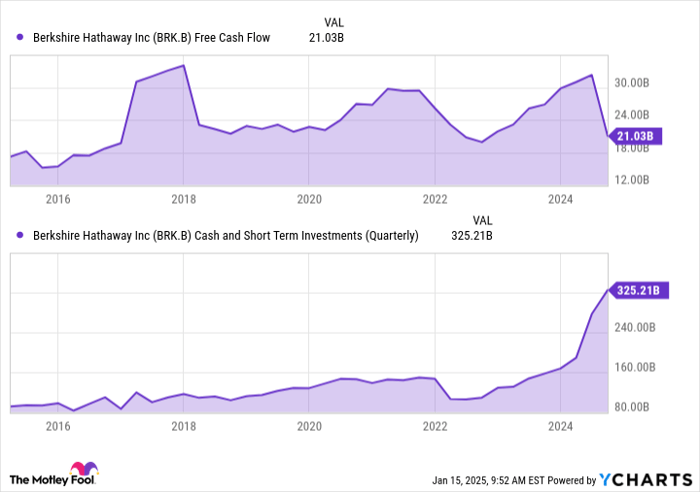This screenshot has height=492, width=700.
Task: Click the 325.21B value in the bottom legend
Action: click(473, 236)
